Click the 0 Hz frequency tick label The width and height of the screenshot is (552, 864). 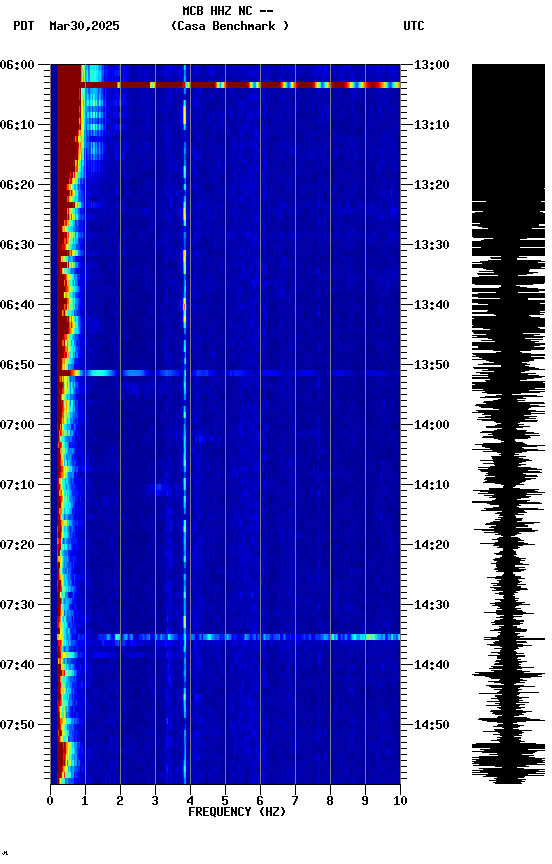click(50, 801)
